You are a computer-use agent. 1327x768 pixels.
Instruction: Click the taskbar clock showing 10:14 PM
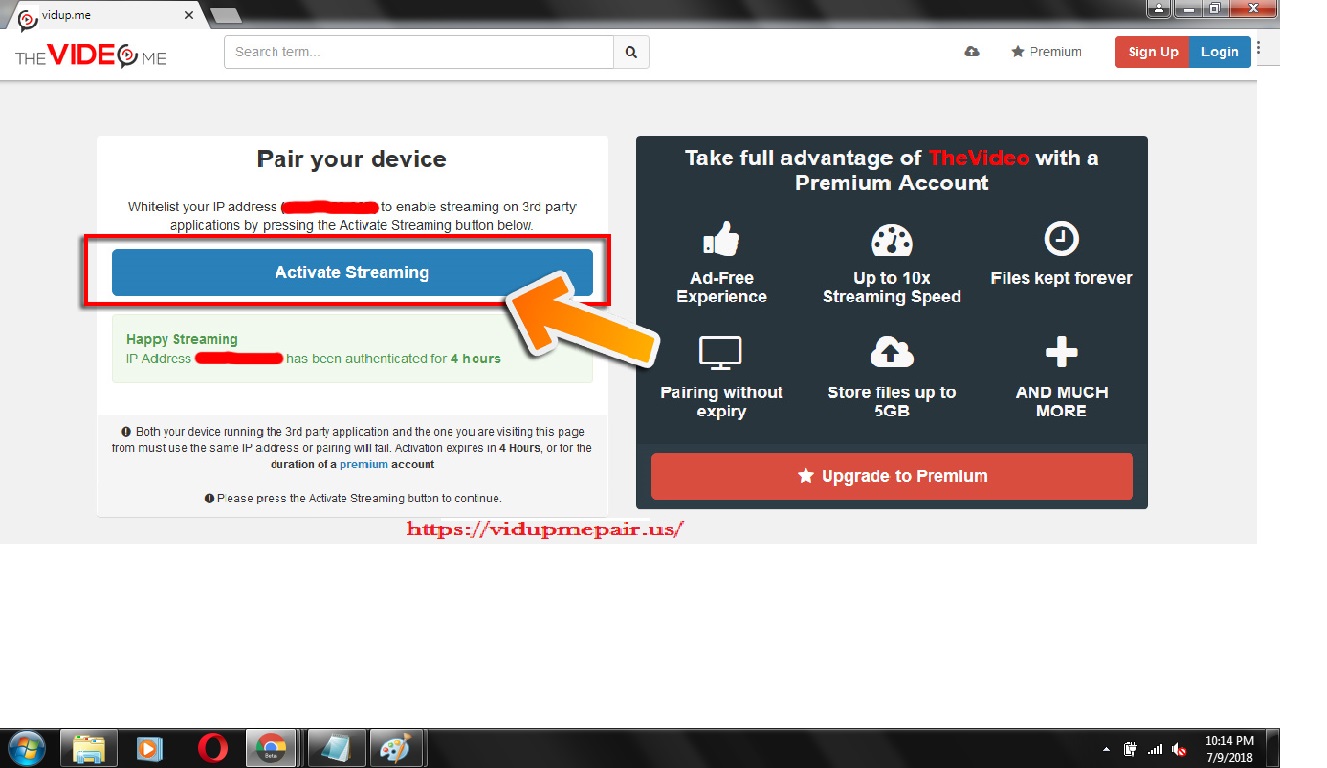pyautogui.click(x=1229, y=749)
